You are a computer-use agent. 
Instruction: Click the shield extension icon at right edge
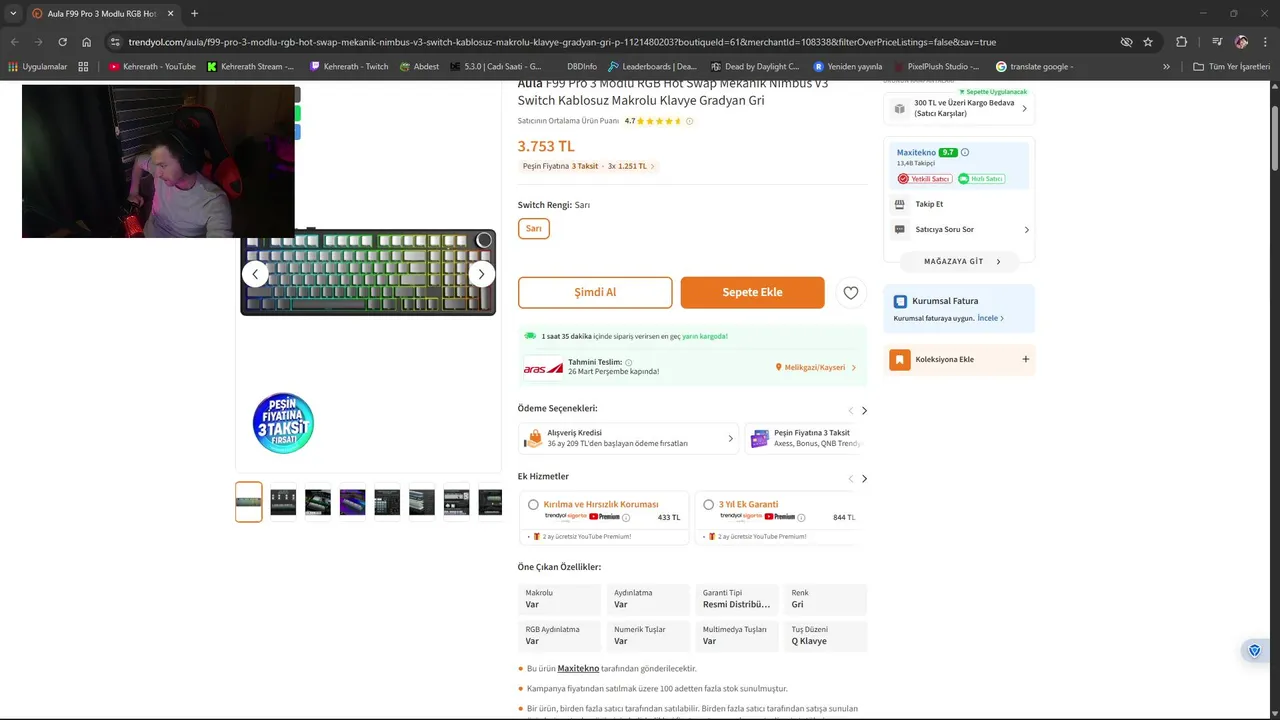pos(1254,651)
